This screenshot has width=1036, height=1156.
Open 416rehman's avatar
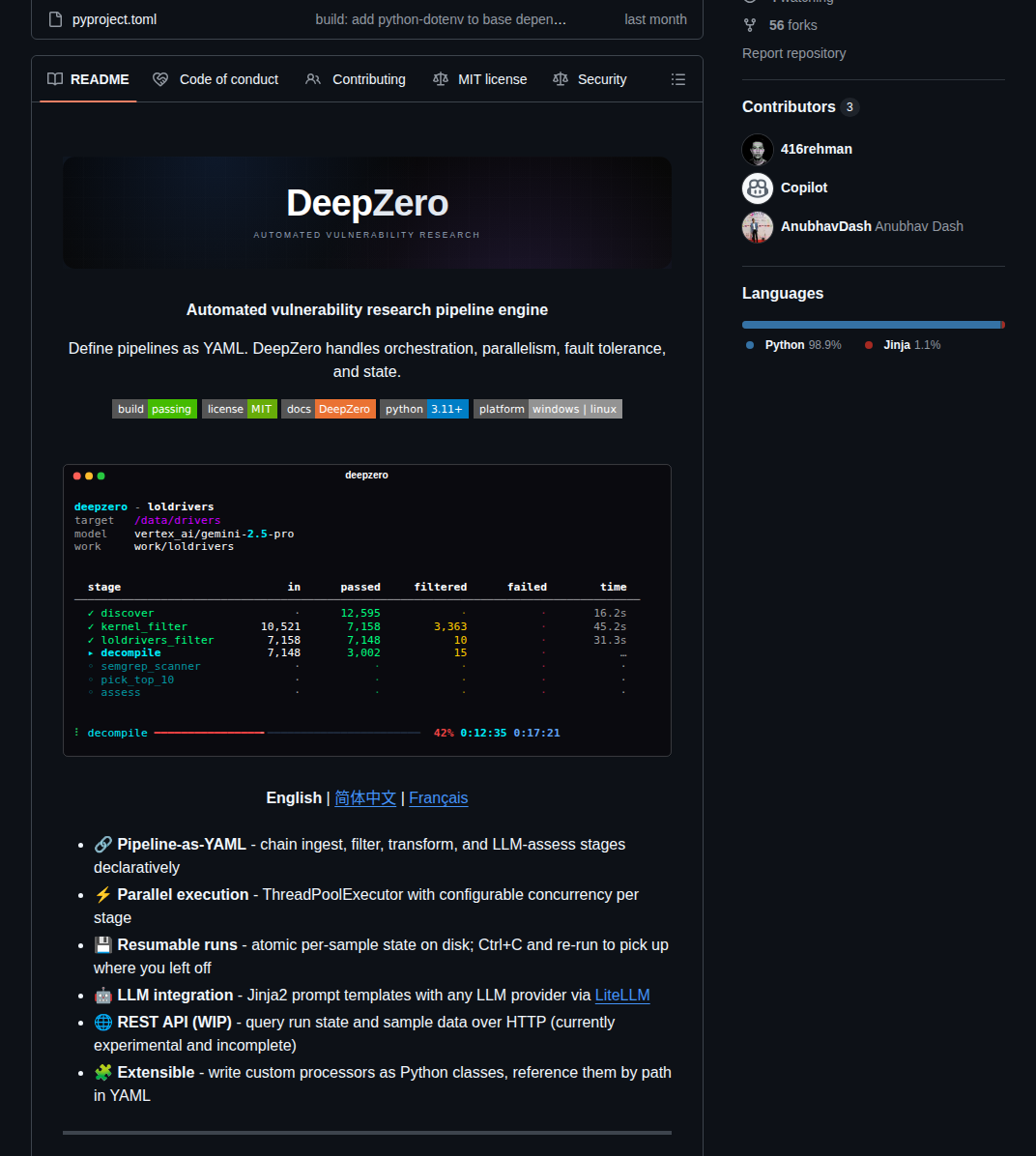[x=758, y=150]
